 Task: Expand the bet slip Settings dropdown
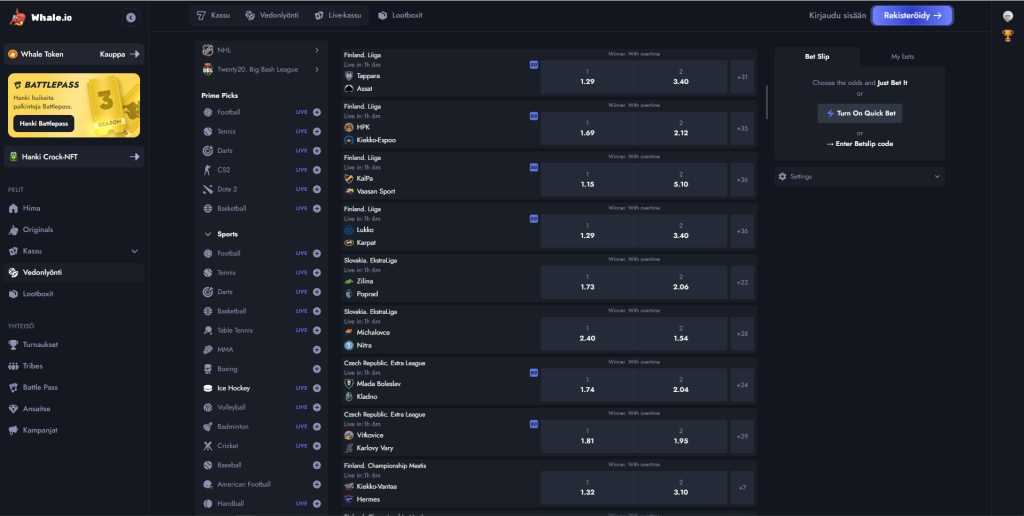pos(937,176)
